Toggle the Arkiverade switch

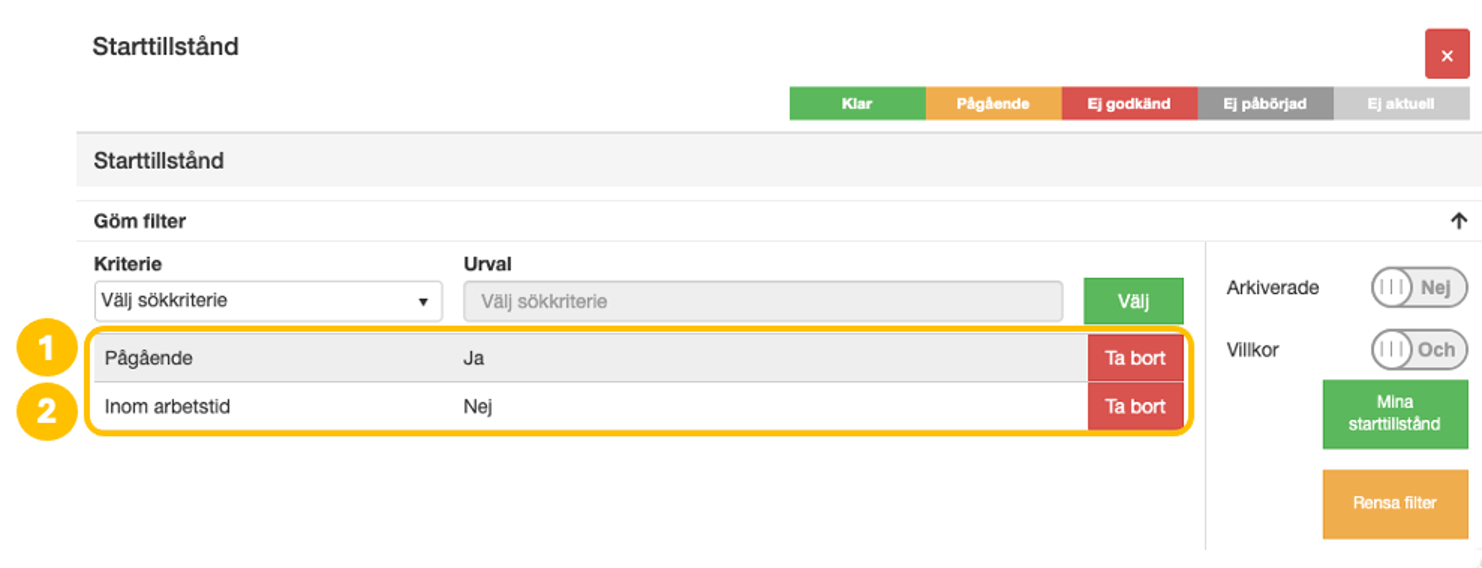click(x=1419, y=288)
